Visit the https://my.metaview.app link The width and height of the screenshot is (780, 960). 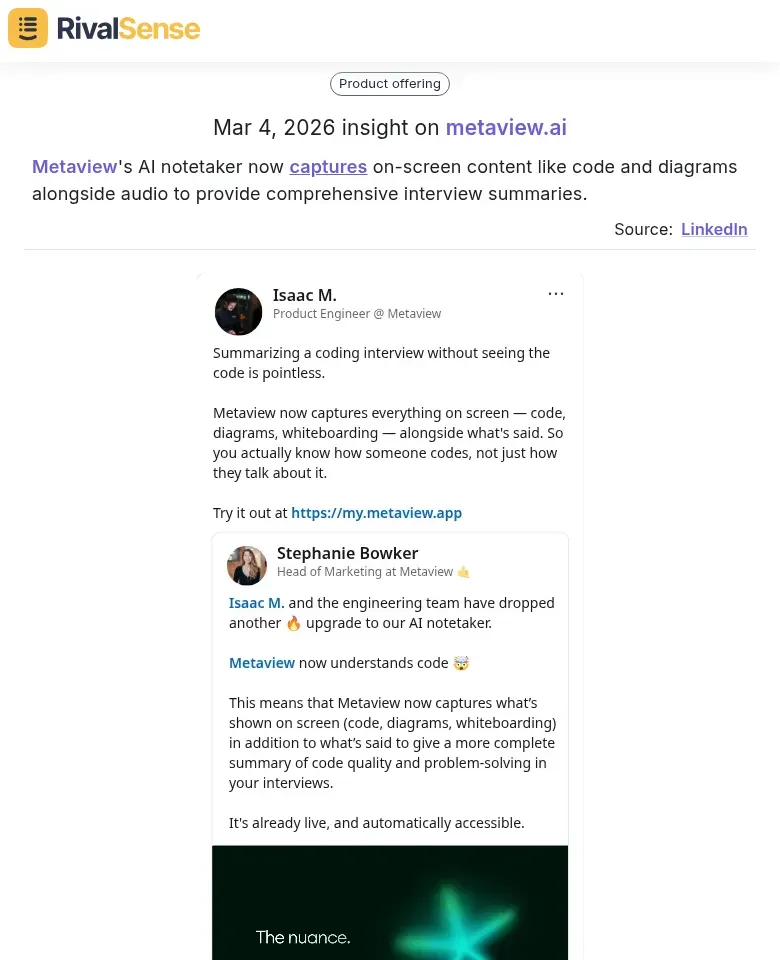pyautogui.click(x=376, y=512)
